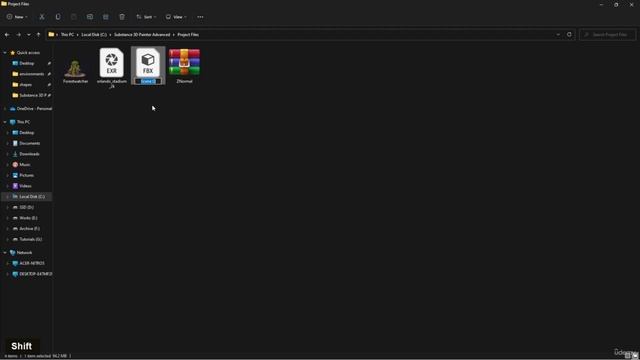Select Network in the sidebar

24,253
